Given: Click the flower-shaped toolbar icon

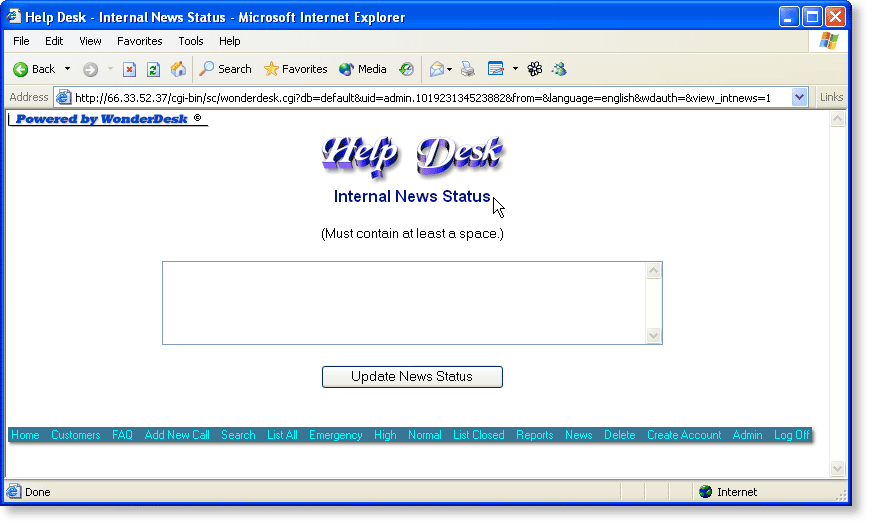Looking at the screenshot, I should tap(535, 69).
